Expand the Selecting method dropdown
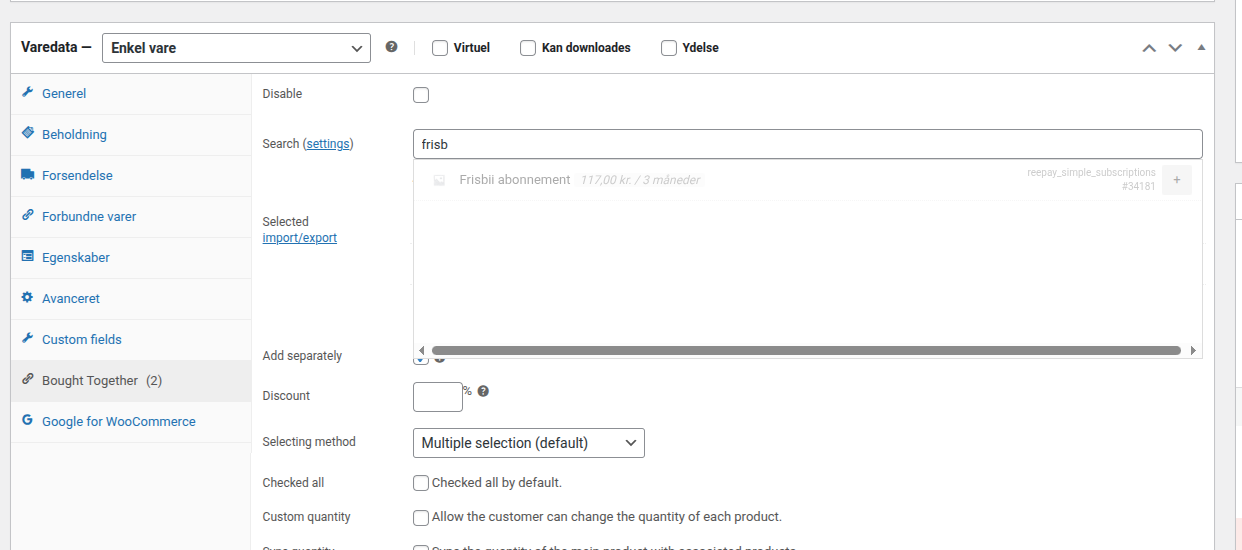Viewport: 1242px width, 550px height. coord(528,443)
